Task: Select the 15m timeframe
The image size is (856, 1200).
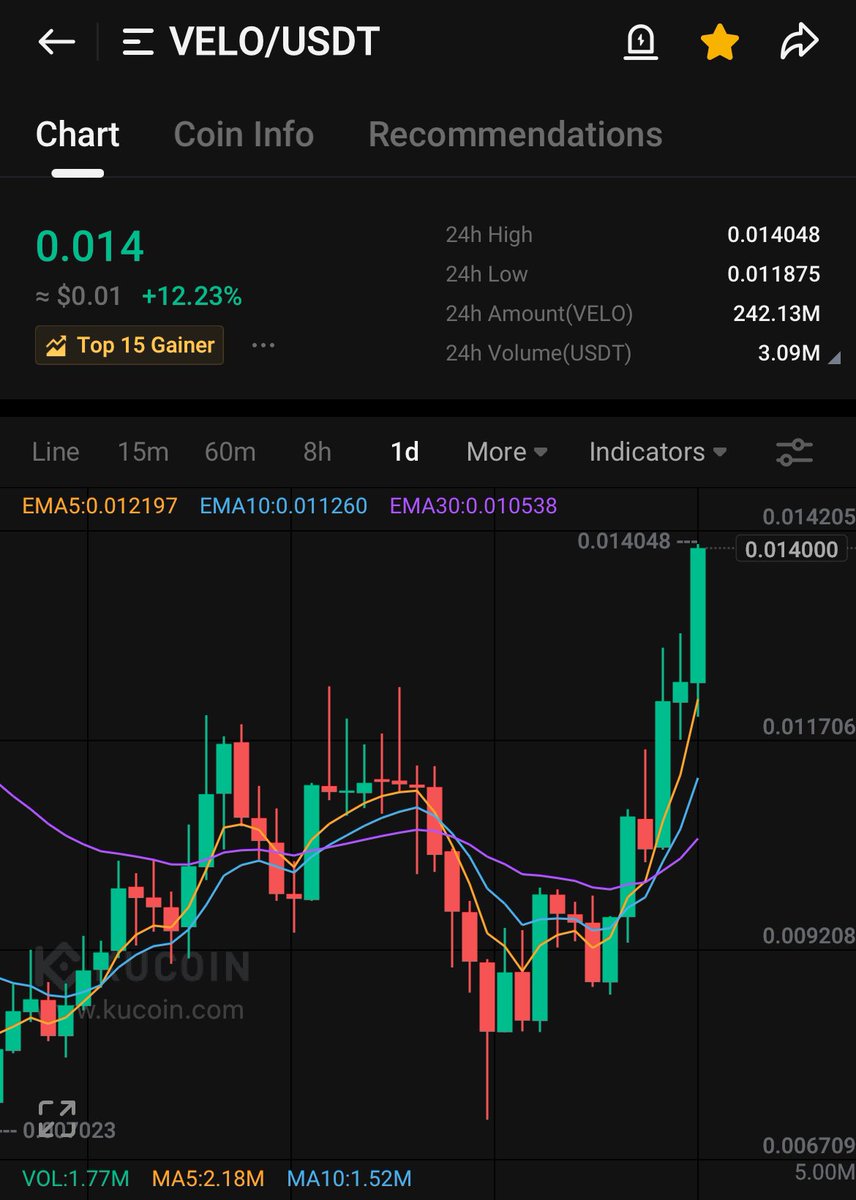Action: click(143, 452)
